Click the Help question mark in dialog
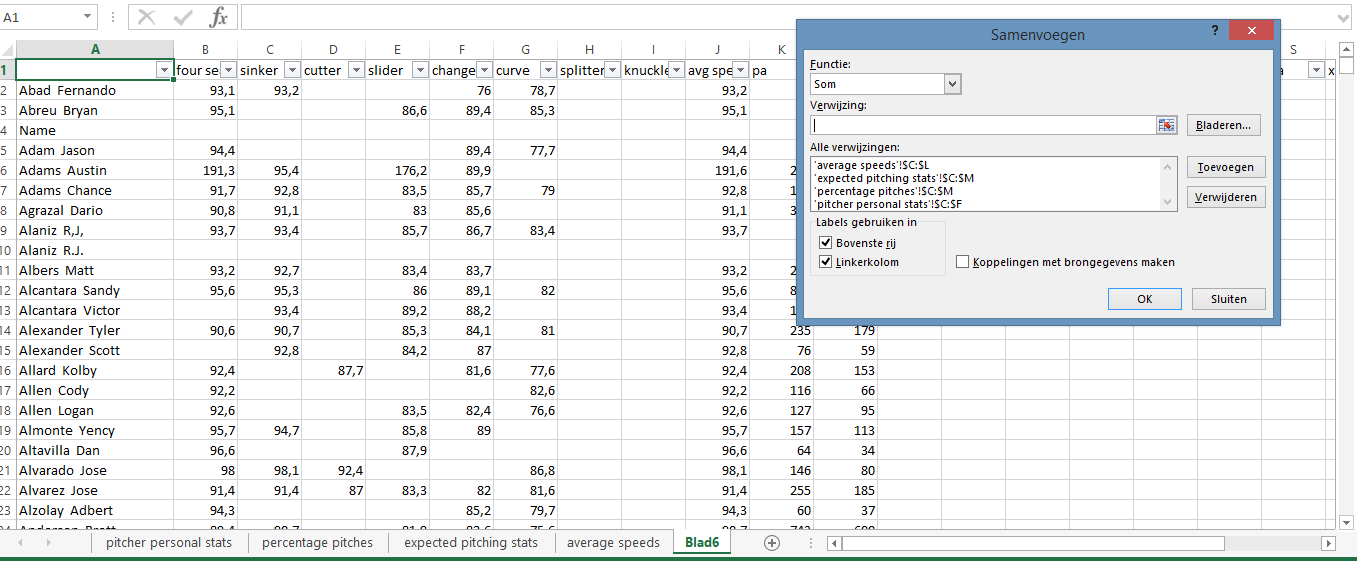The height and width of the screenshot is (561, 1357). click(x=1214, y=31)
